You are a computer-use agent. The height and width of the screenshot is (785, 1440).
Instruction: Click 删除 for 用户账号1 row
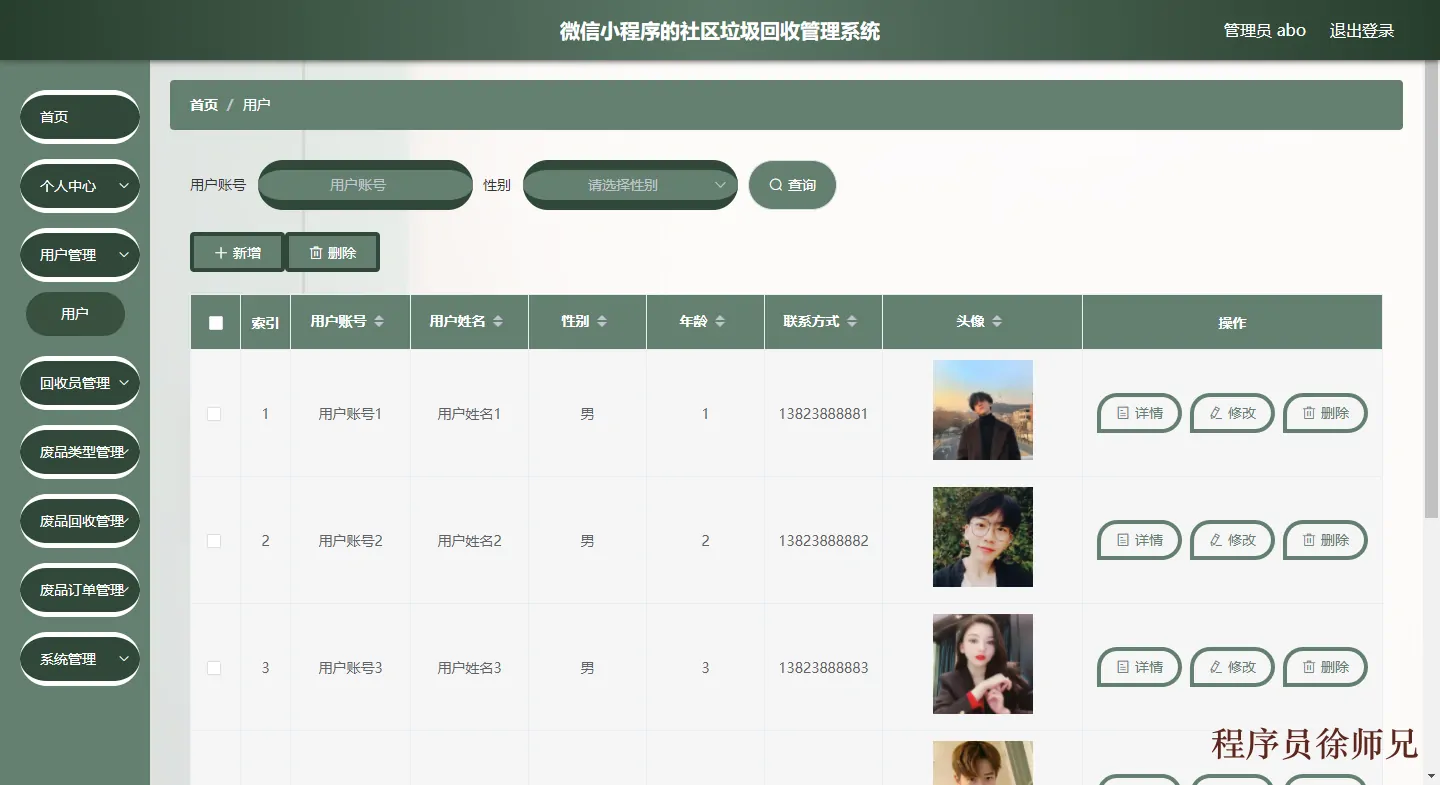click(1326, 413)
